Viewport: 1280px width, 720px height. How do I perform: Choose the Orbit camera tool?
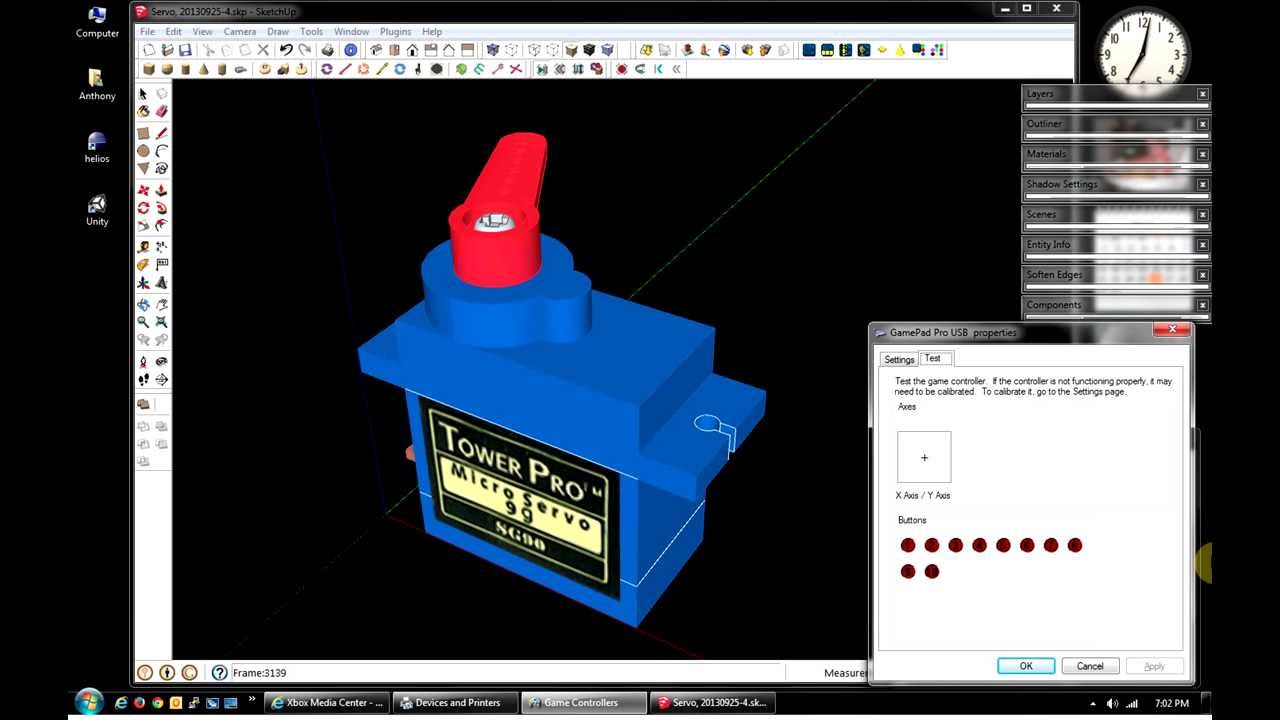(x=142, y=304)
